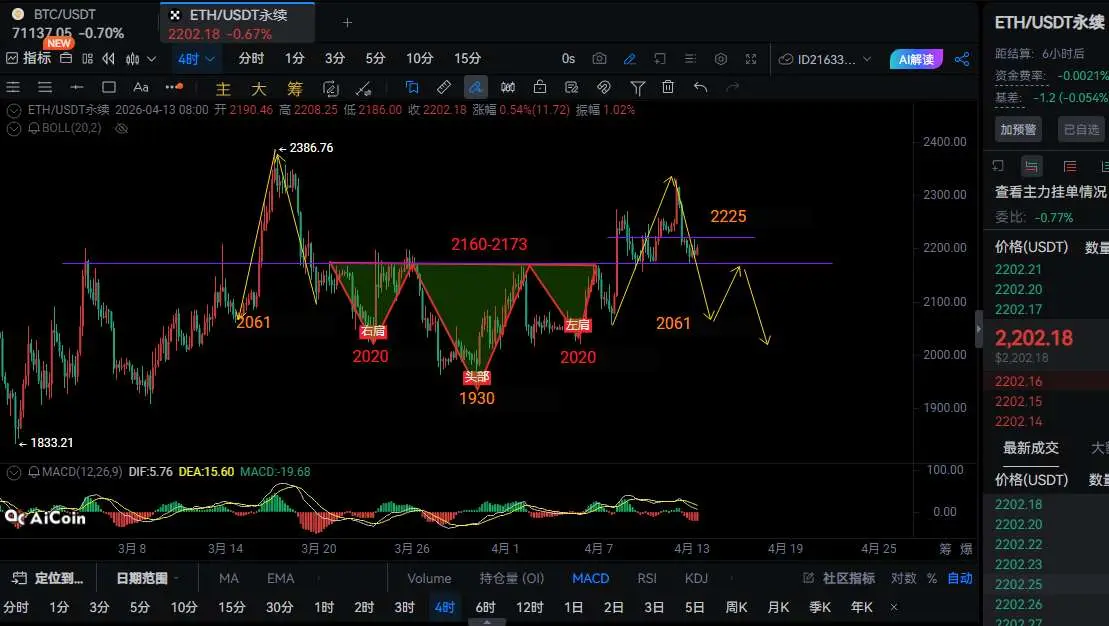Open the 指标 indicators menu
1109x626 pixels.
[29, 59]
